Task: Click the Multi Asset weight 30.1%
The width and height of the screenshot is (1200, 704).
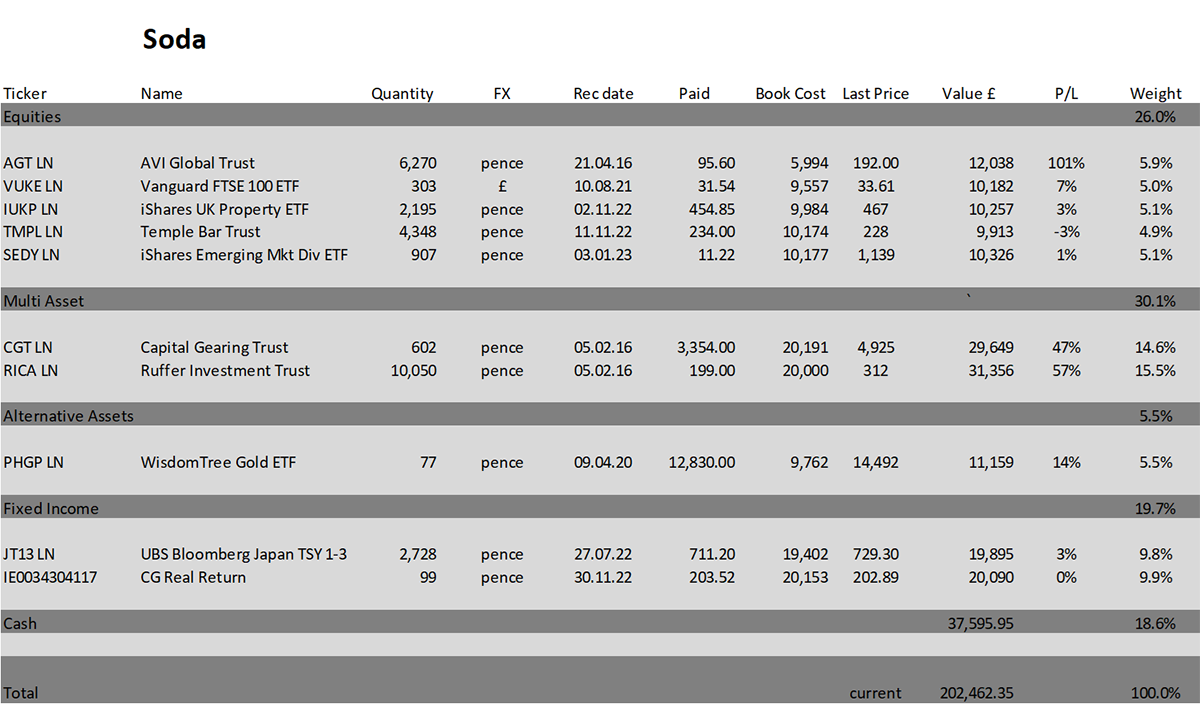Action: [x=1154, y=301]
